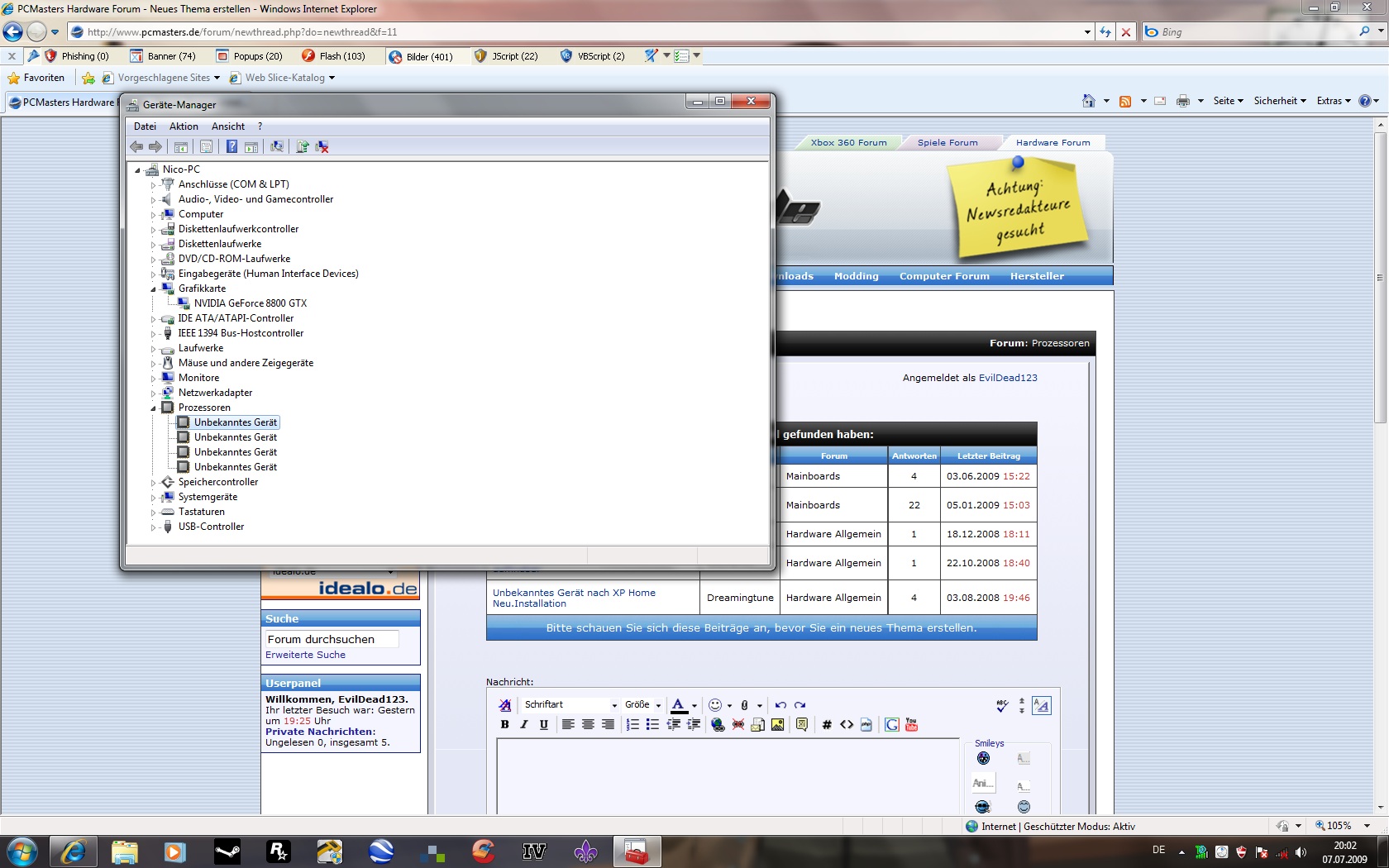
Task: Insert a bulleted list in the message
Action: (x=652, y=724)
